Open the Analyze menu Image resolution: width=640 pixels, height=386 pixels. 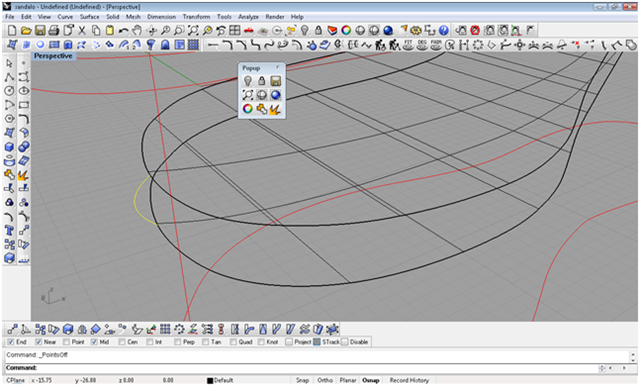(x=249, y=17)
